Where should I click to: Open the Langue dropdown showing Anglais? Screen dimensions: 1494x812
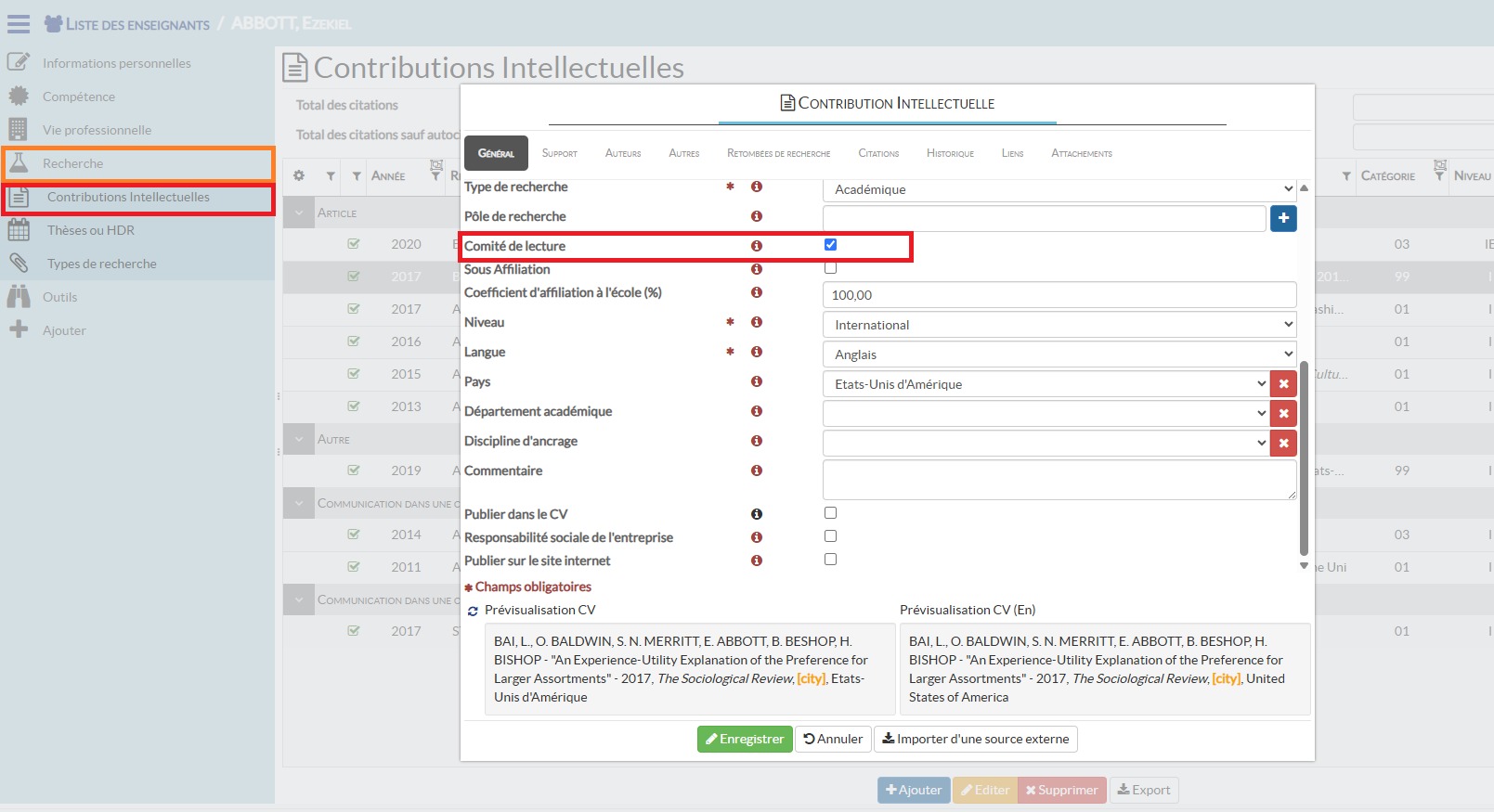[x=1059, y=354]
